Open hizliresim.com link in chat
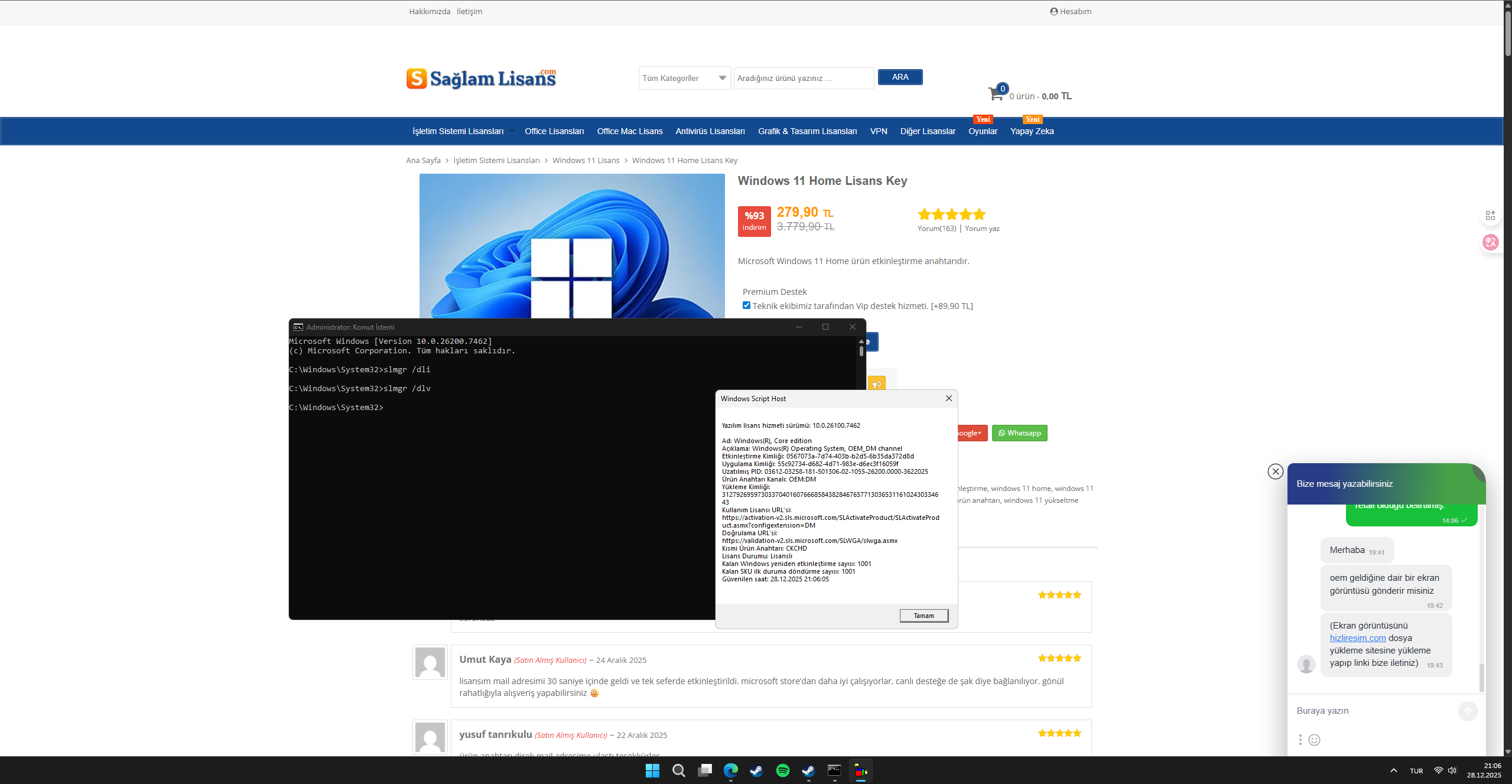Image resolution: width=1512 pixels, height=784 pixels. point(1357,638)
